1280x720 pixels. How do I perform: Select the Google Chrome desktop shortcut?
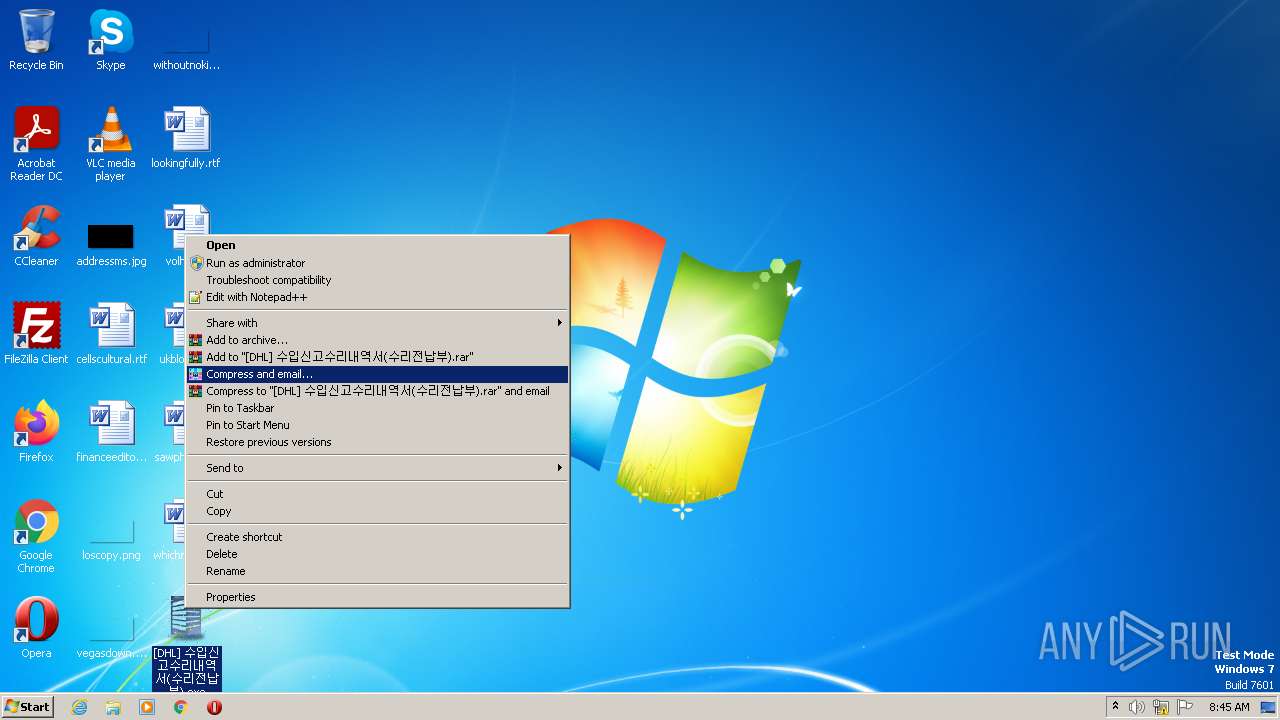(x=36, y=537)
